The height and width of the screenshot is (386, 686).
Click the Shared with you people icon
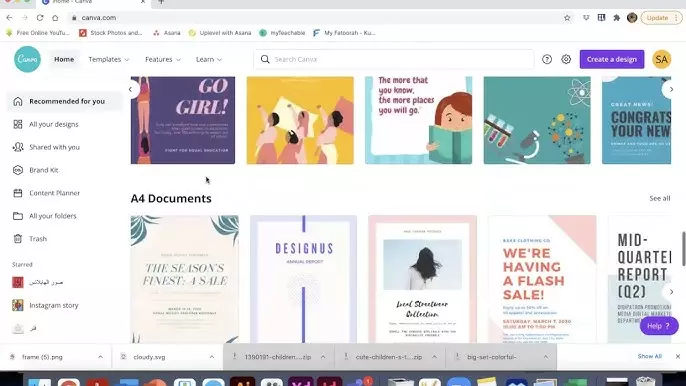pos(18,147)
